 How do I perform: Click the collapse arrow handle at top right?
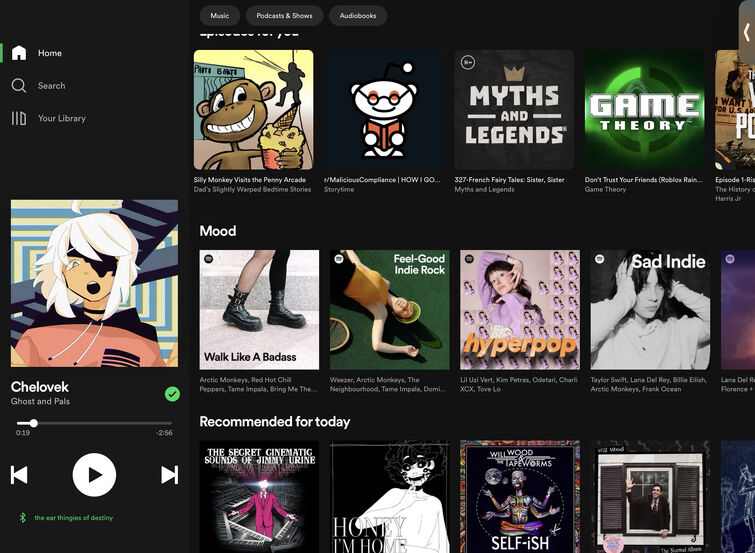point(747,32)
